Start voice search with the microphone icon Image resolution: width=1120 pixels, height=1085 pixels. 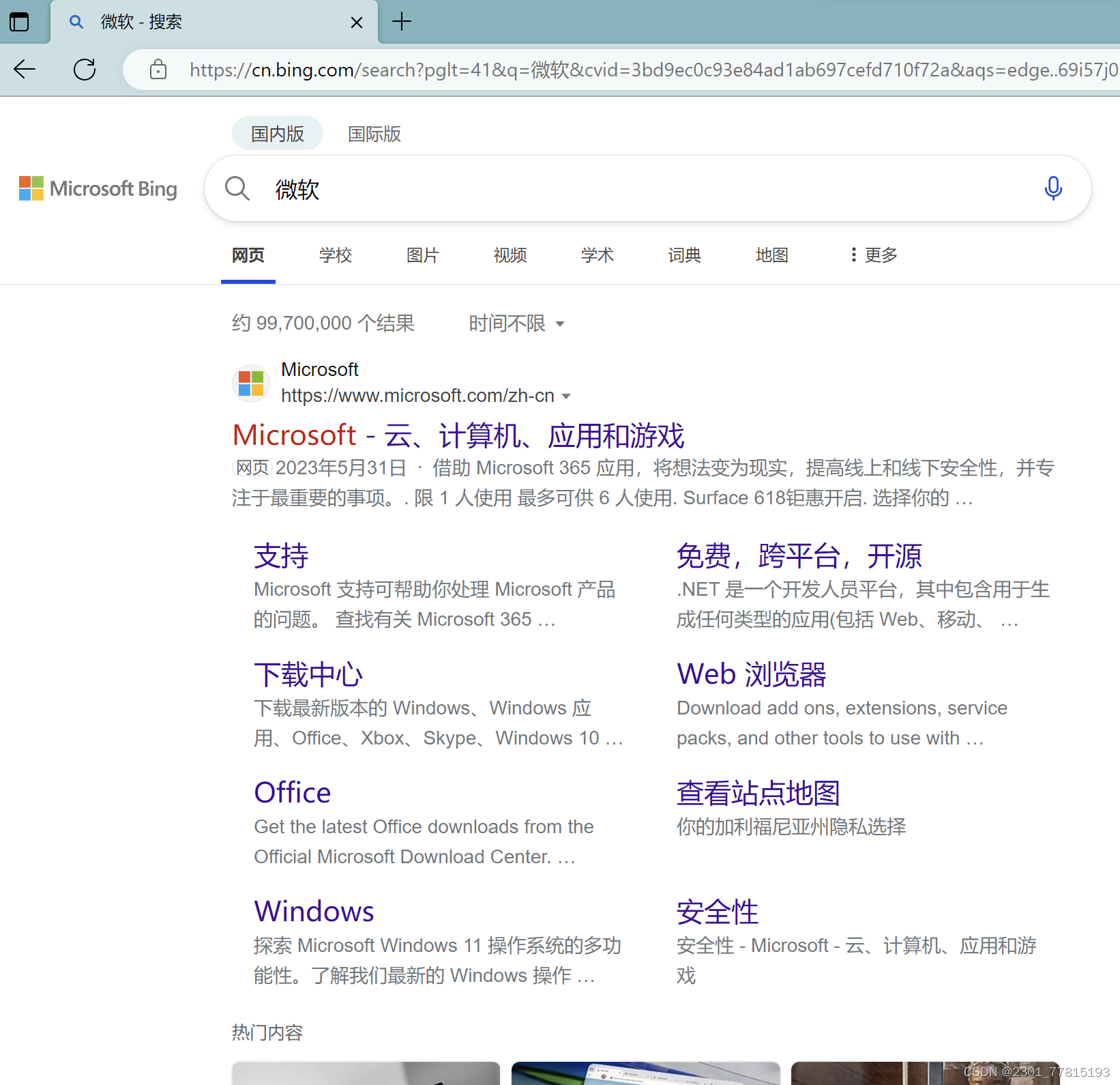[x=1053, y=188]
